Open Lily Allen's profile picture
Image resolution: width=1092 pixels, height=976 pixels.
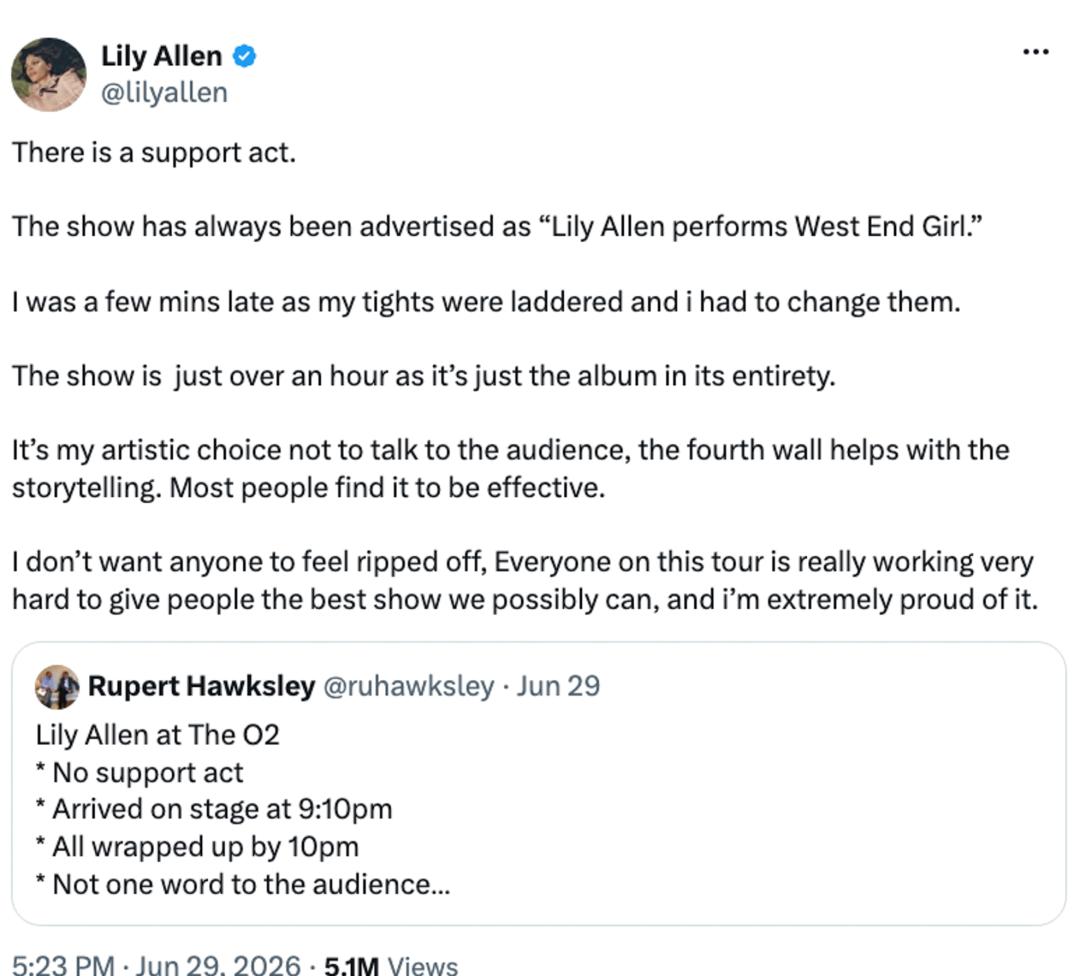(49, 75)
